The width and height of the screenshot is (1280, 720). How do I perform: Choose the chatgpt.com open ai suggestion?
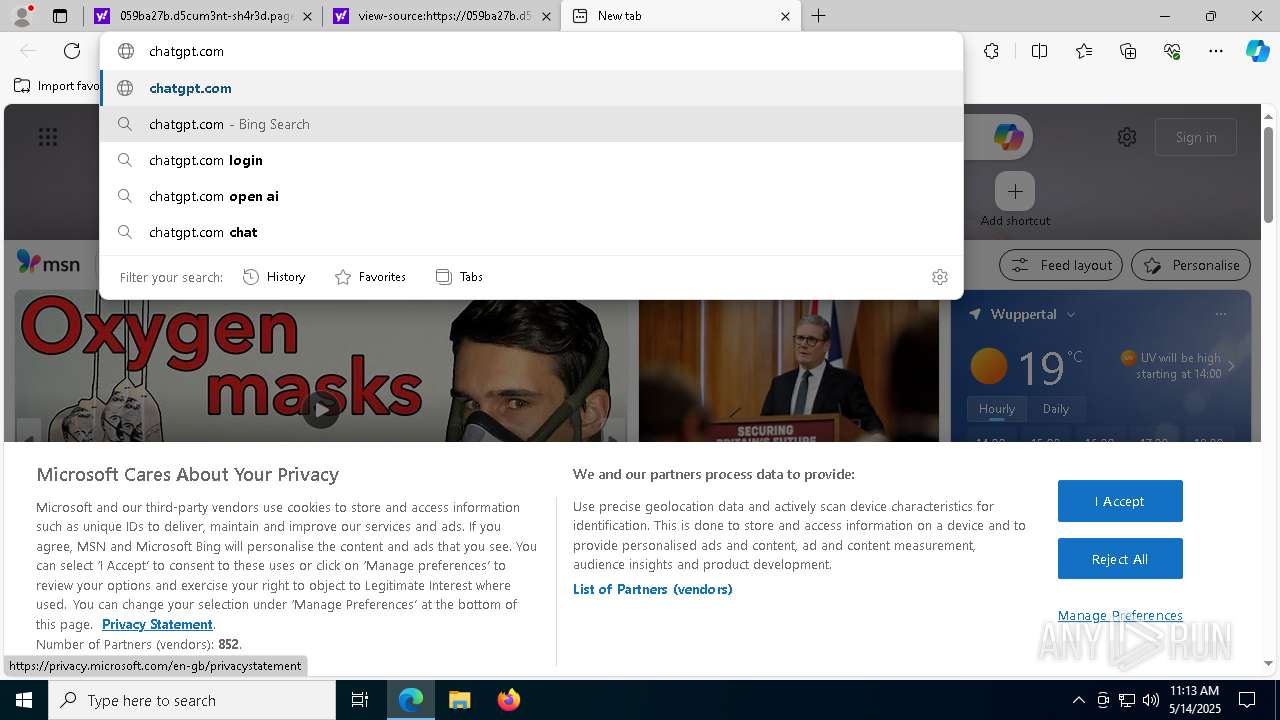pyautogui.click(x=531, y=196)
